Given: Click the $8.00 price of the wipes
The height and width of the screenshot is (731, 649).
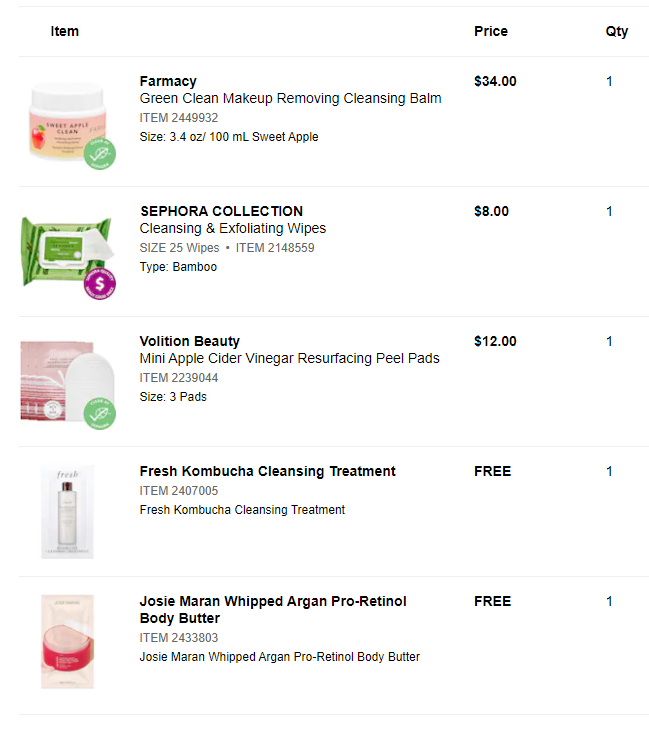Looking at the screenshot, I should click(491, 211).
